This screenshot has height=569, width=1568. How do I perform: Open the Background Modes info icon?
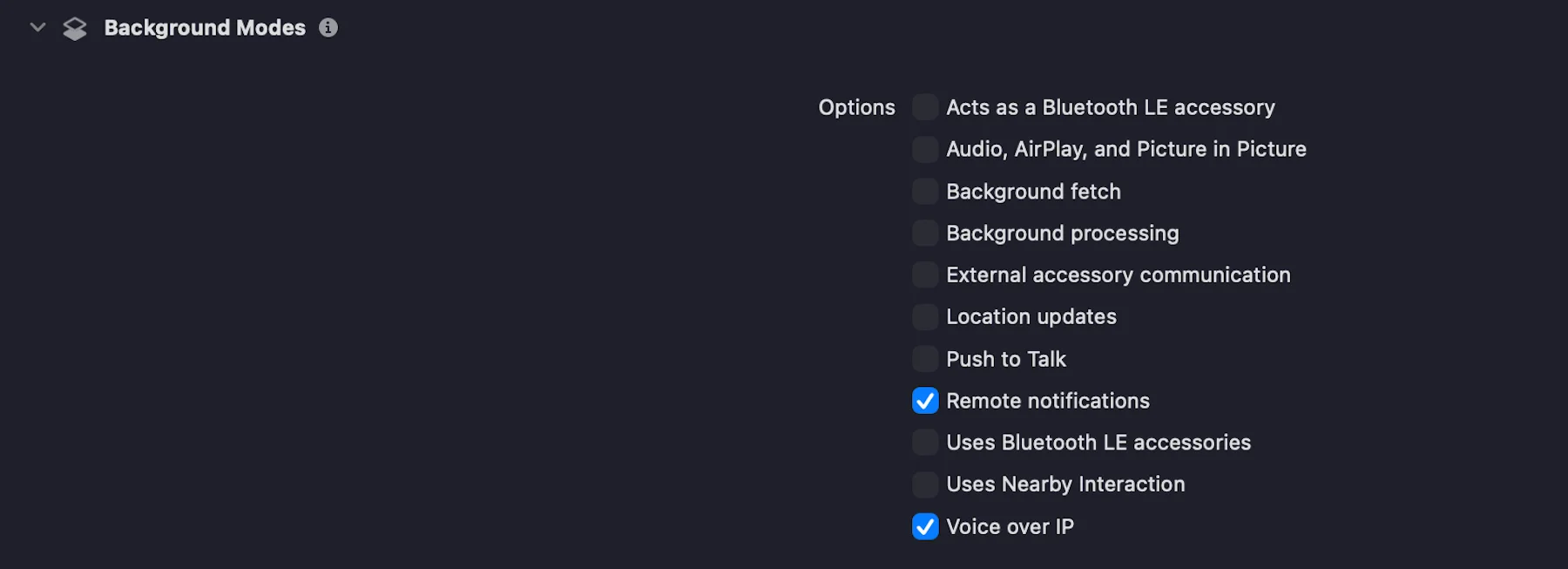[328, 28]
